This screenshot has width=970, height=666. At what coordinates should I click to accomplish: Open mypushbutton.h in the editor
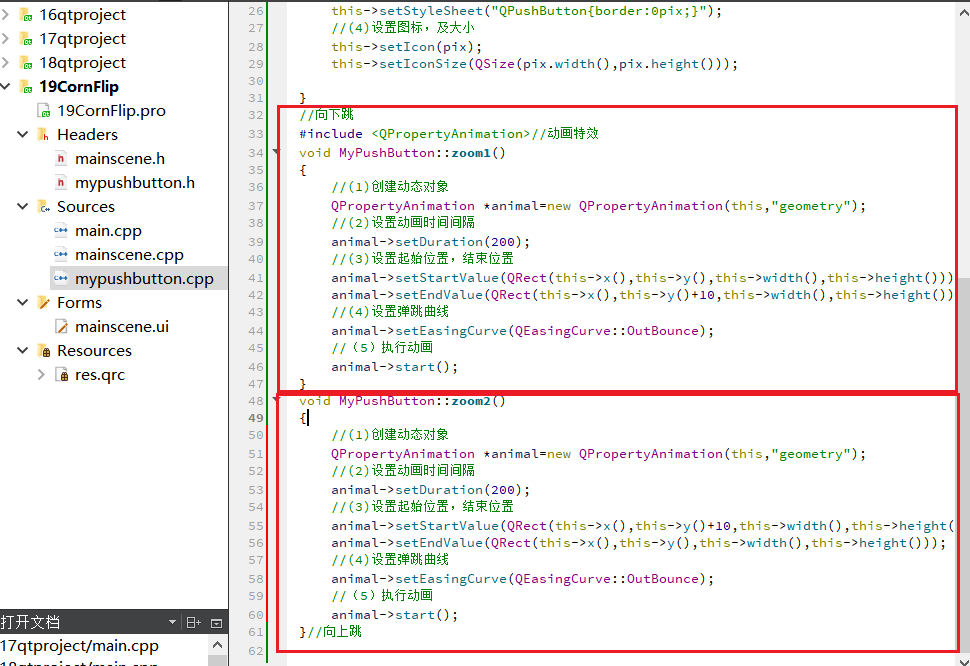click(135, 183)
